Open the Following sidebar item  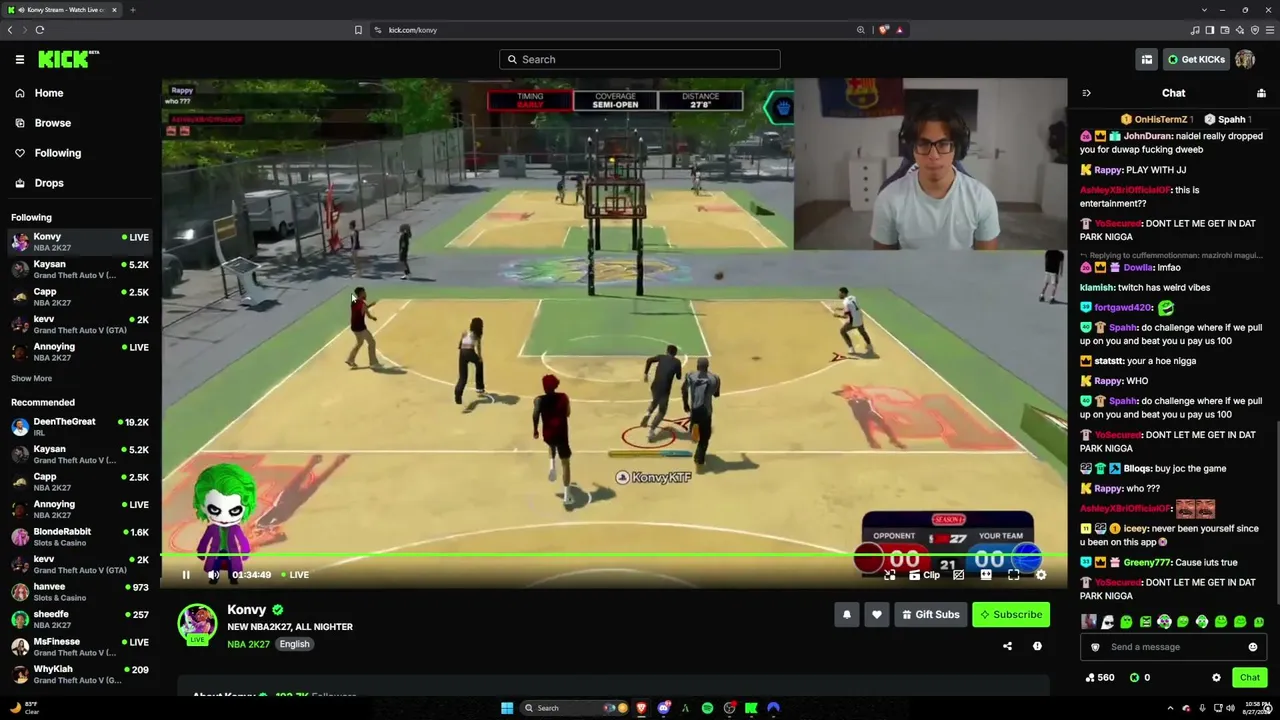click(x=57, y=153)
